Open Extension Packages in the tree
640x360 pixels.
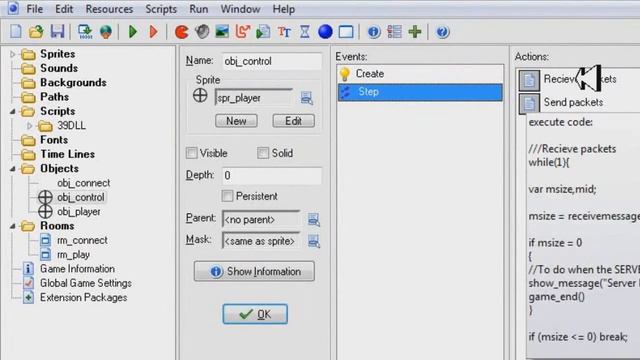coord(83,298)
